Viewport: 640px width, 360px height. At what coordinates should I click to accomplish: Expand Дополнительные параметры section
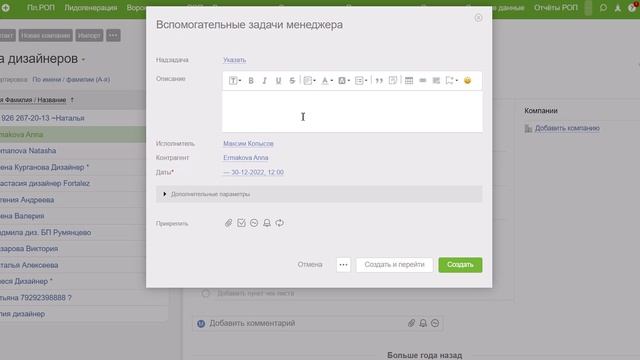pyautogui.click(x=319, y=194)
